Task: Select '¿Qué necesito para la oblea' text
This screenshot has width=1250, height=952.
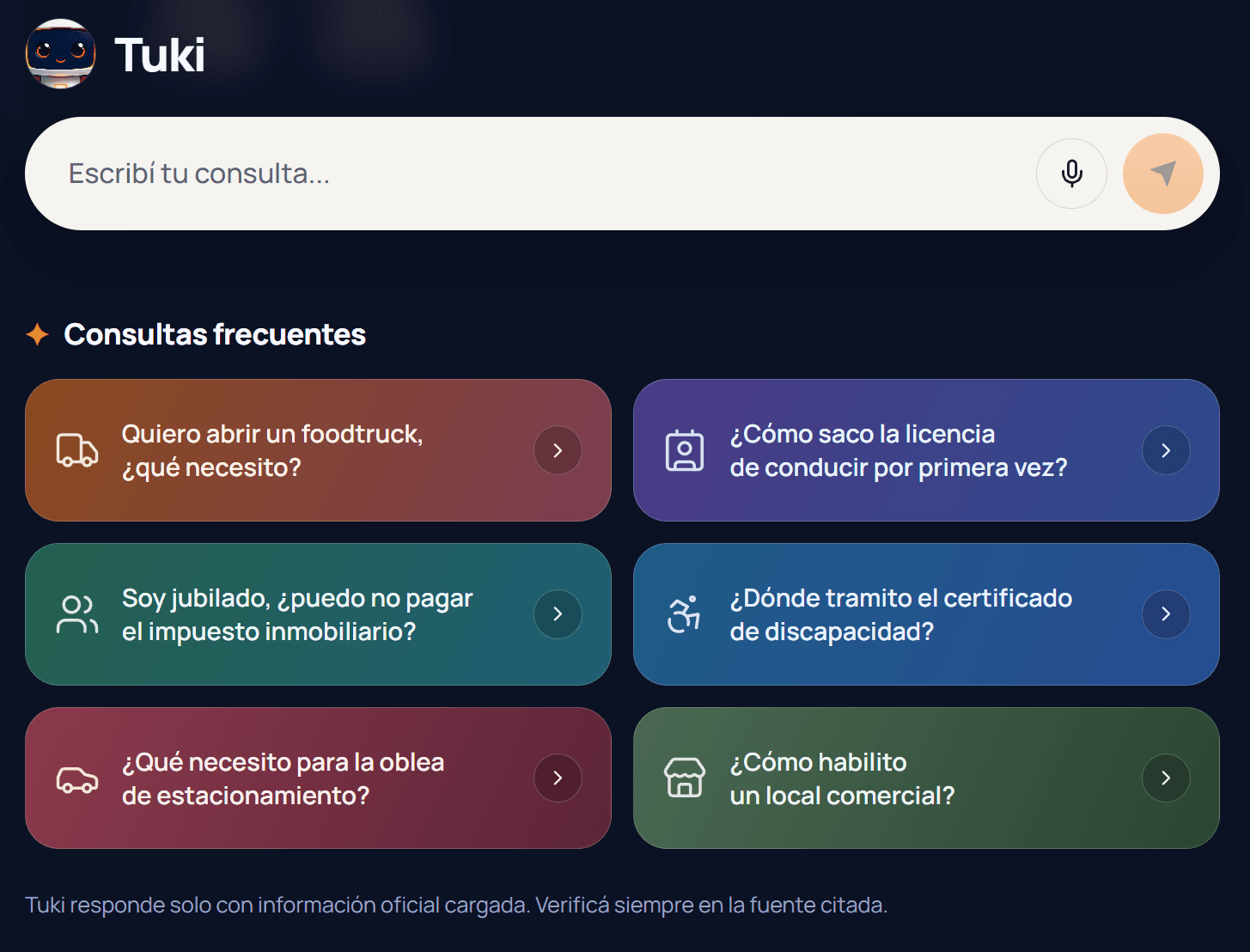Action: tap(283, 778)
